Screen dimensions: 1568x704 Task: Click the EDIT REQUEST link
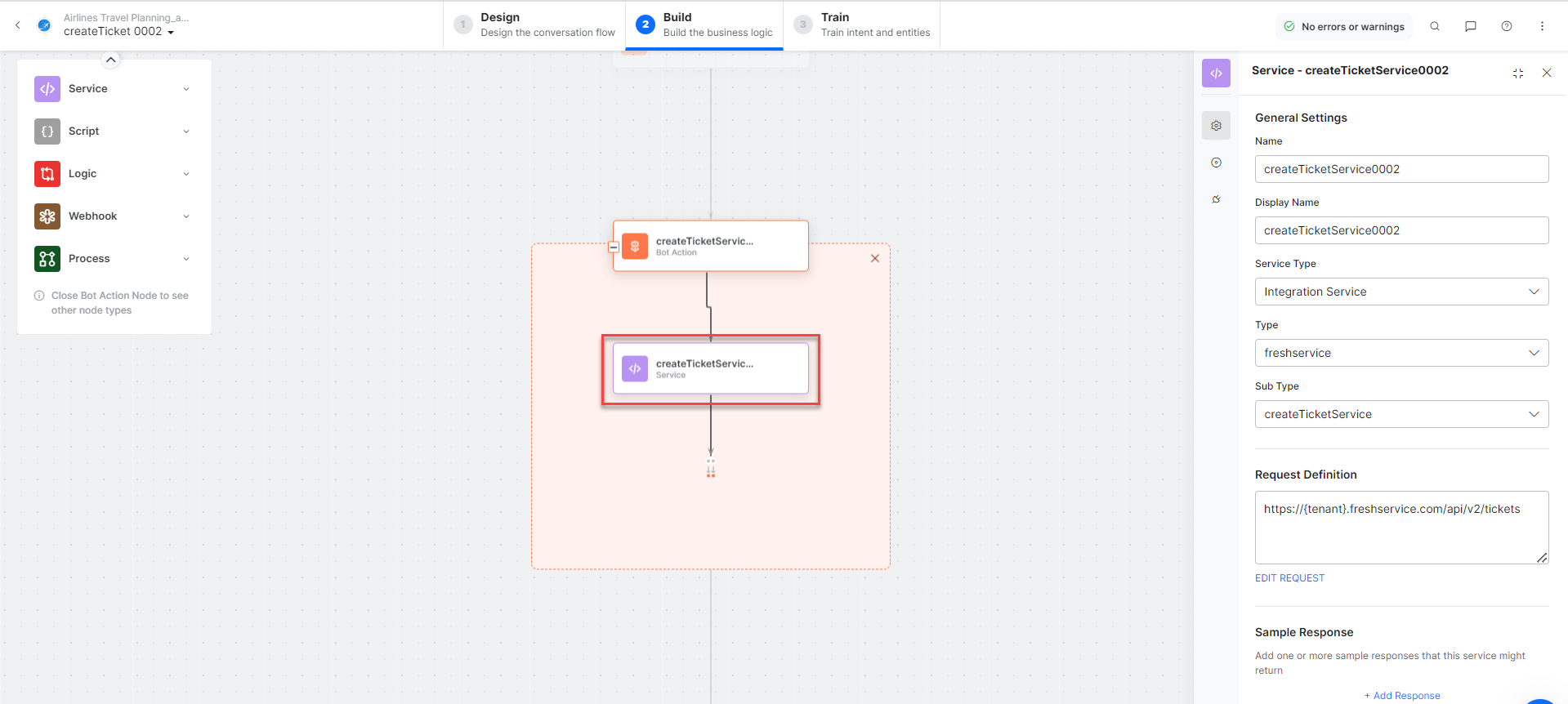[1289, 578]
